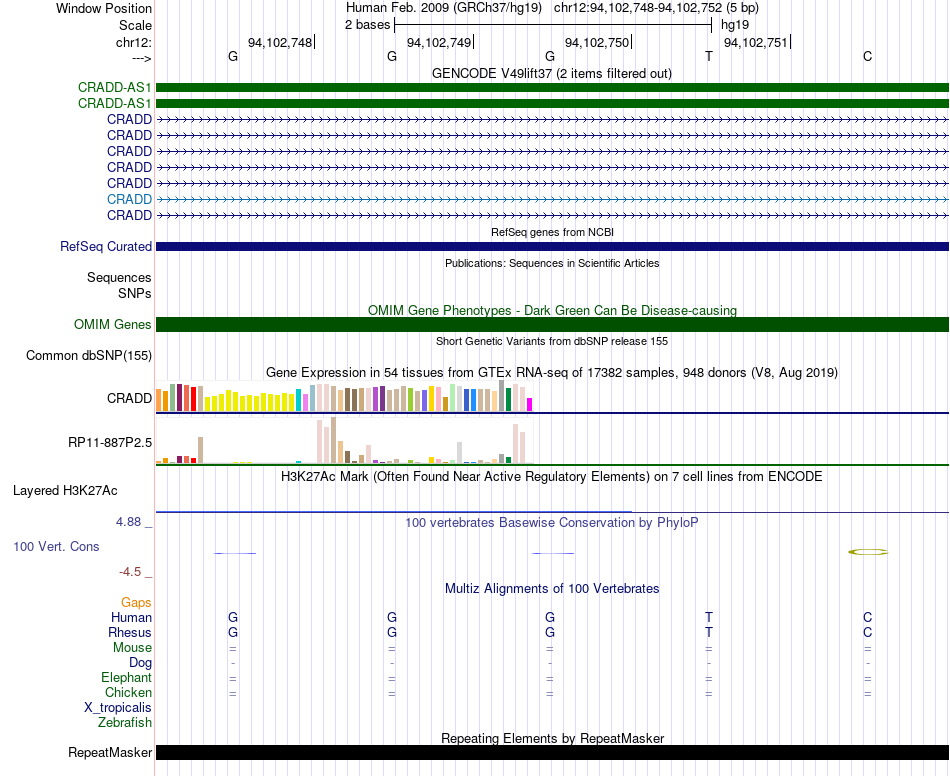
Task: Click the C base in the top reference sequence row
Action: pyautogui.click(x=868, y=56)
